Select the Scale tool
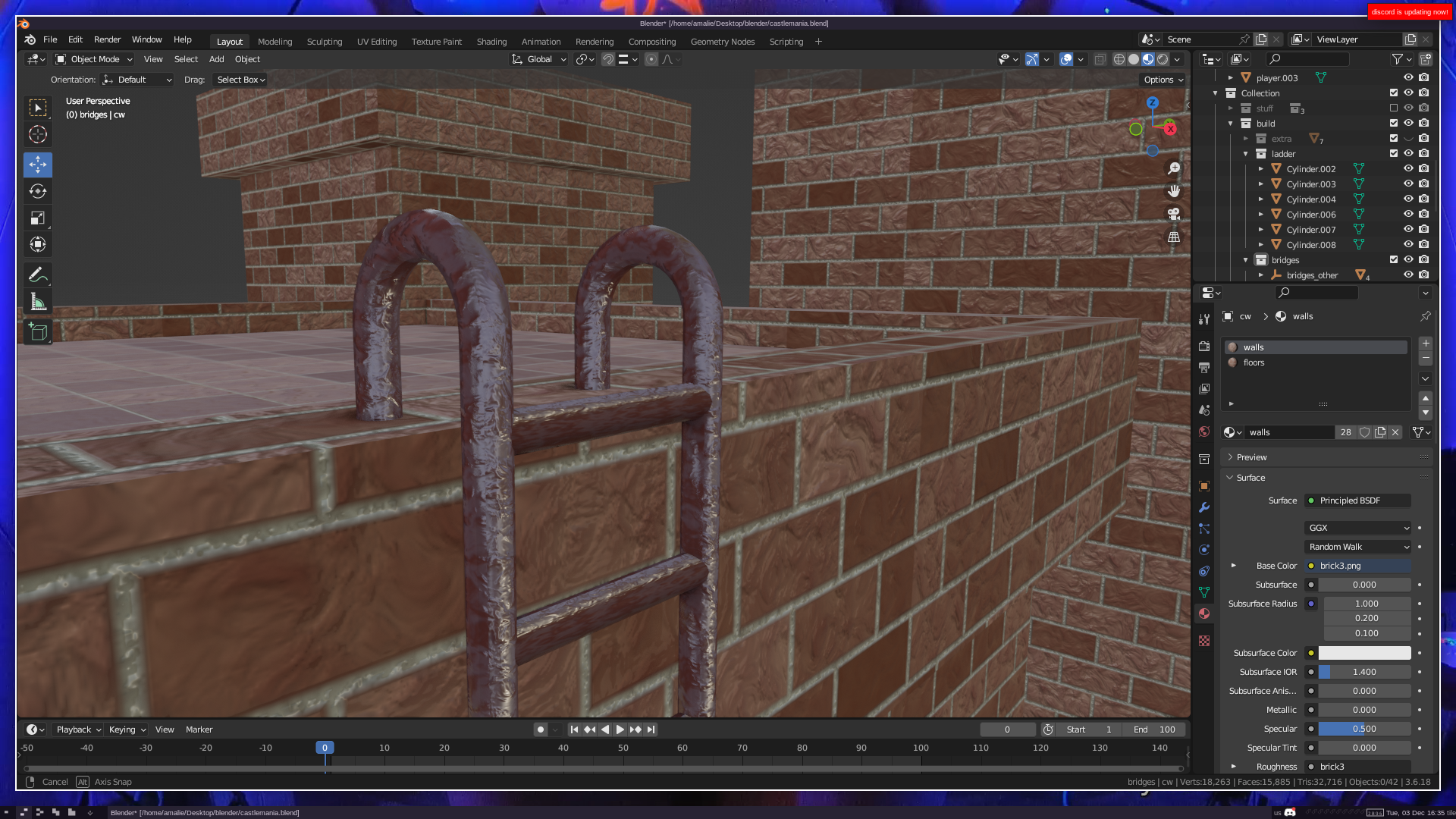The height and width of the screenshot is (819, 1456). (38, 218)
